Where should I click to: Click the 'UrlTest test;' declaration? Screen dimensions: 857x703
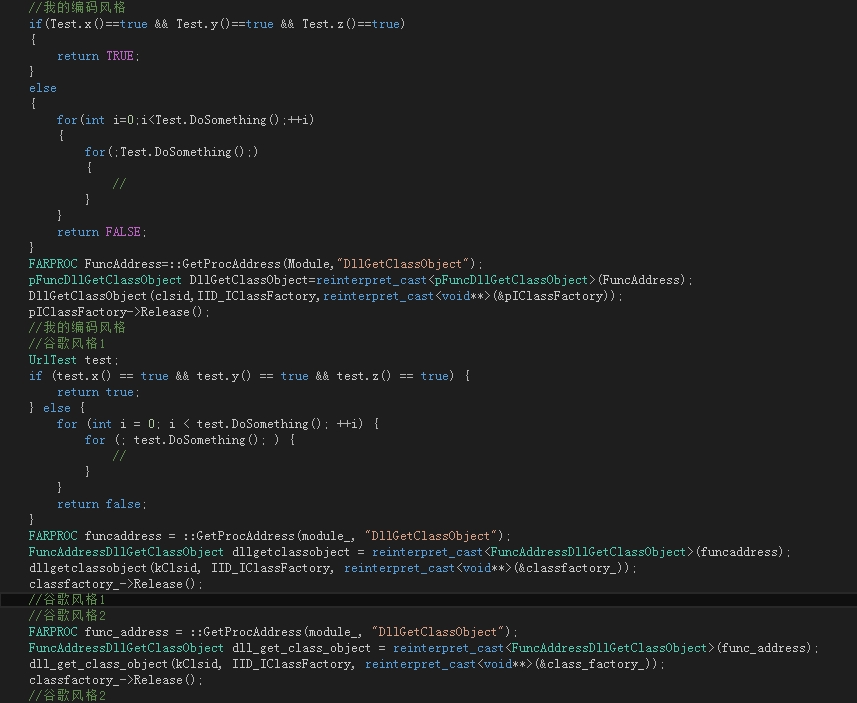pos(74,360)
